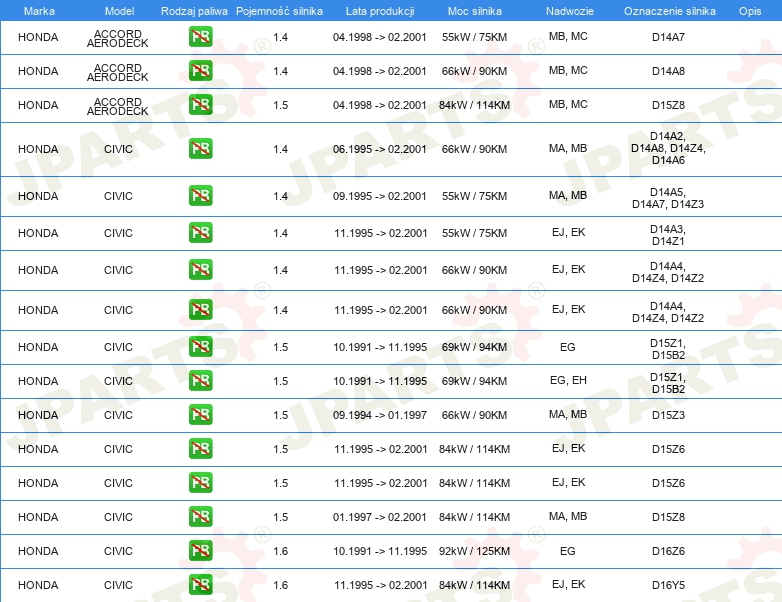Click 84kW / 114KM in Accord Aerodeck row
The image size is (782, 602).
click(474, 105)
